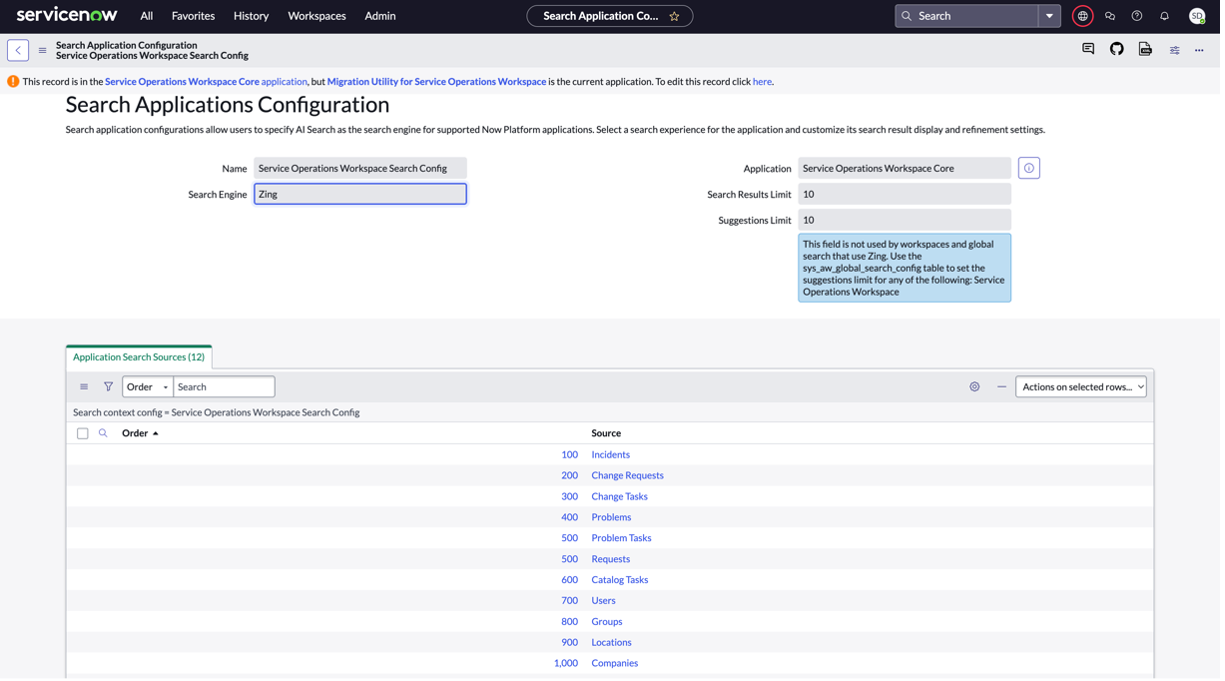The width and height of the screenshot is (1225, 681).
Task: Click the Name field
Action: point(361,169)
